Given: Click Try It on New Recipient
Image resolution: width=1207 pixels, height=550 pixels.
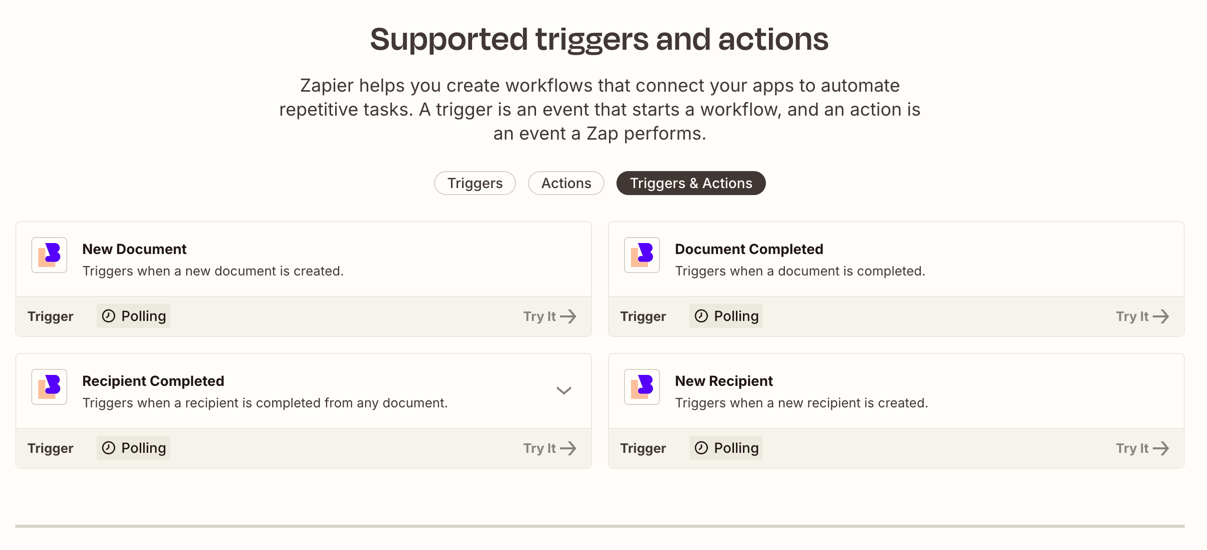Looking at the screenshot, I should [1142, 448].
